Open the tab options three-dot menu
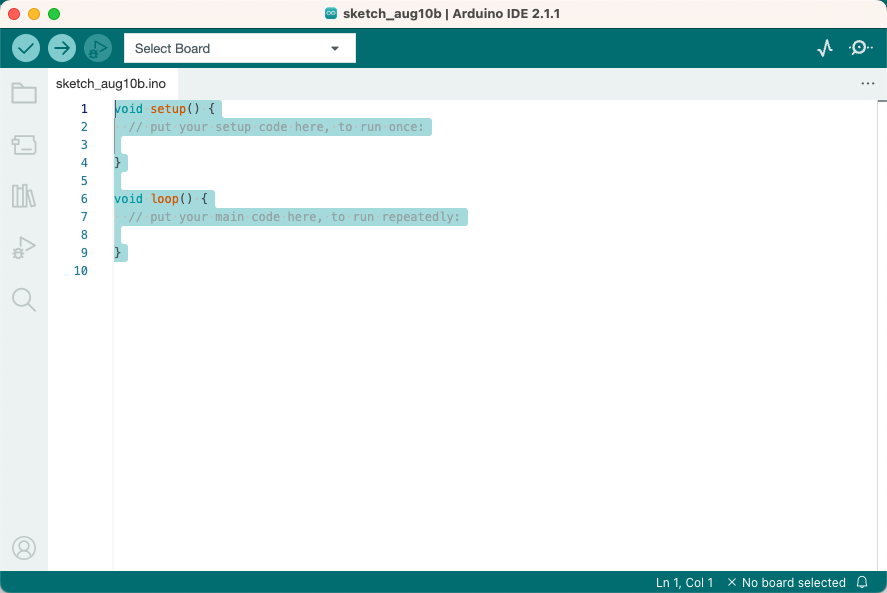Image resolution: width=887 pixels, height=593 pixels. point(867,84)
